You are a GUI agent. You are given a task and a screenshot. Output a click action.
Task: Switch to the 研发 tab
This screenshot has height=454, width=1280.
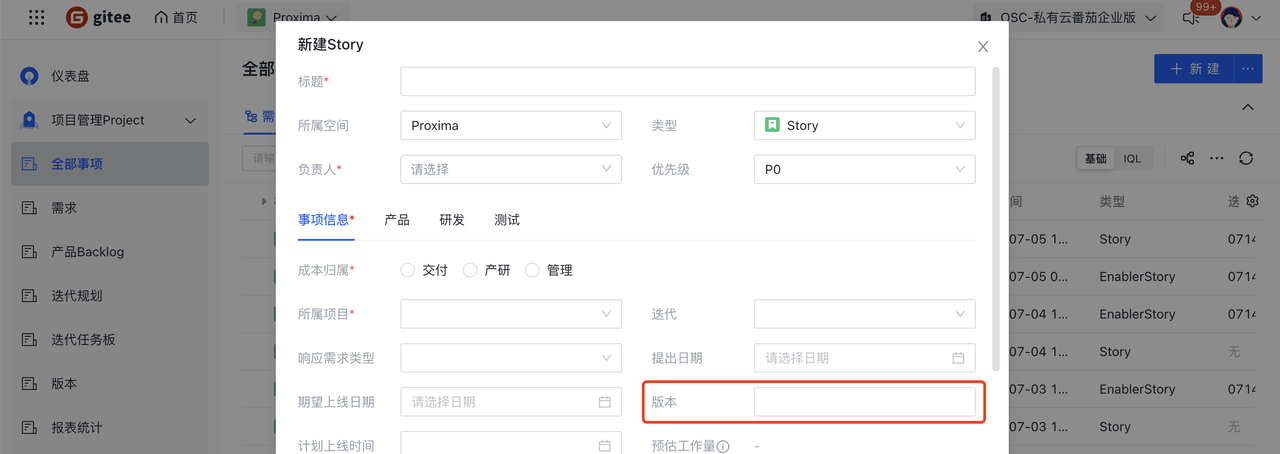452,220
